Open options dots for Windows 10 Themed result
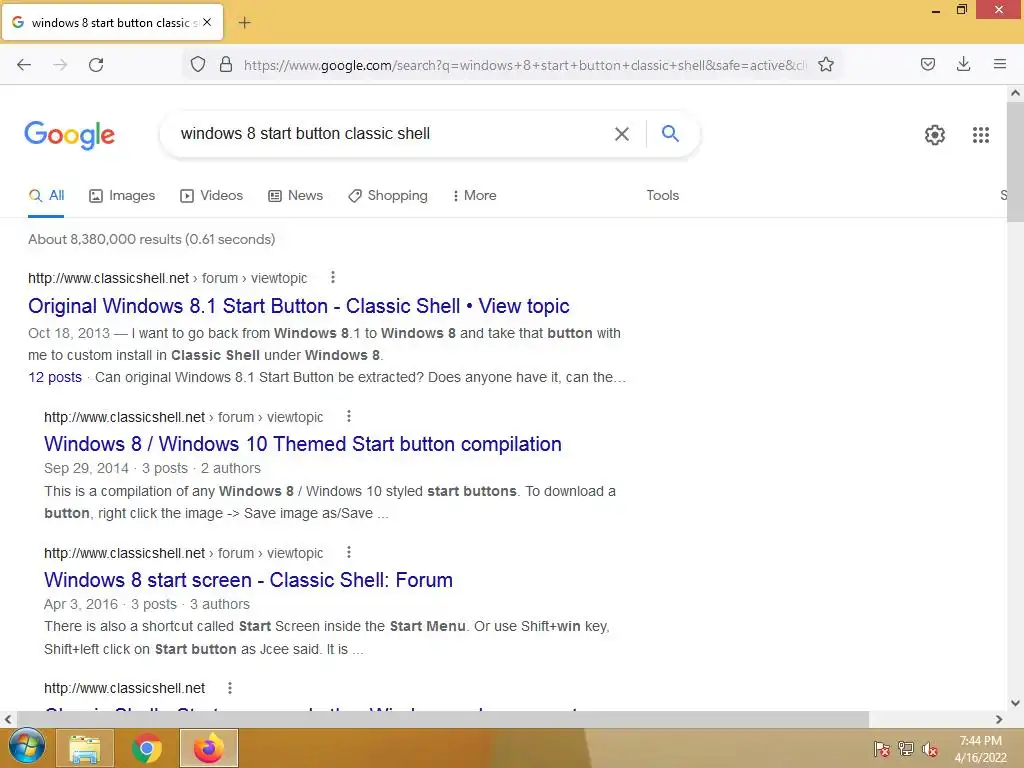Screen dimensions: 1024x768 pos(349,416)
